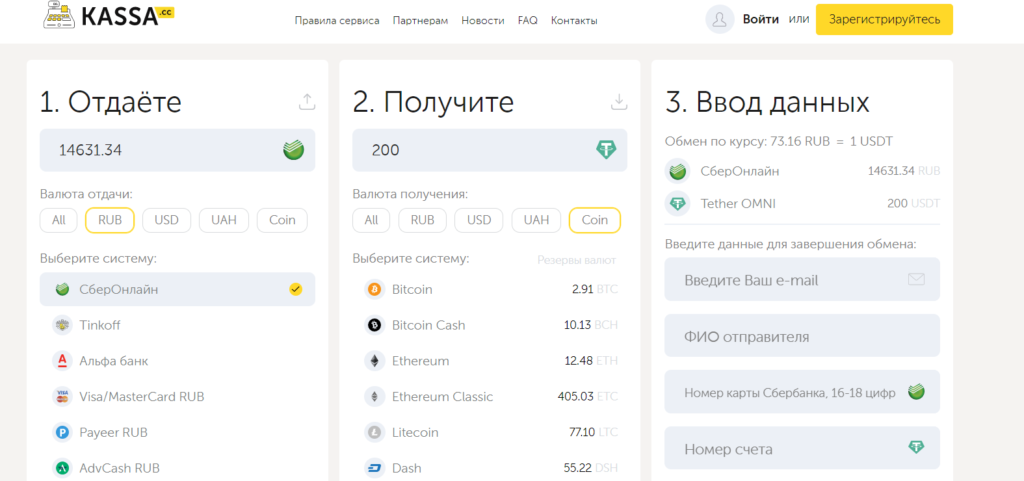Click the orange Bitcoin icon

374,289
